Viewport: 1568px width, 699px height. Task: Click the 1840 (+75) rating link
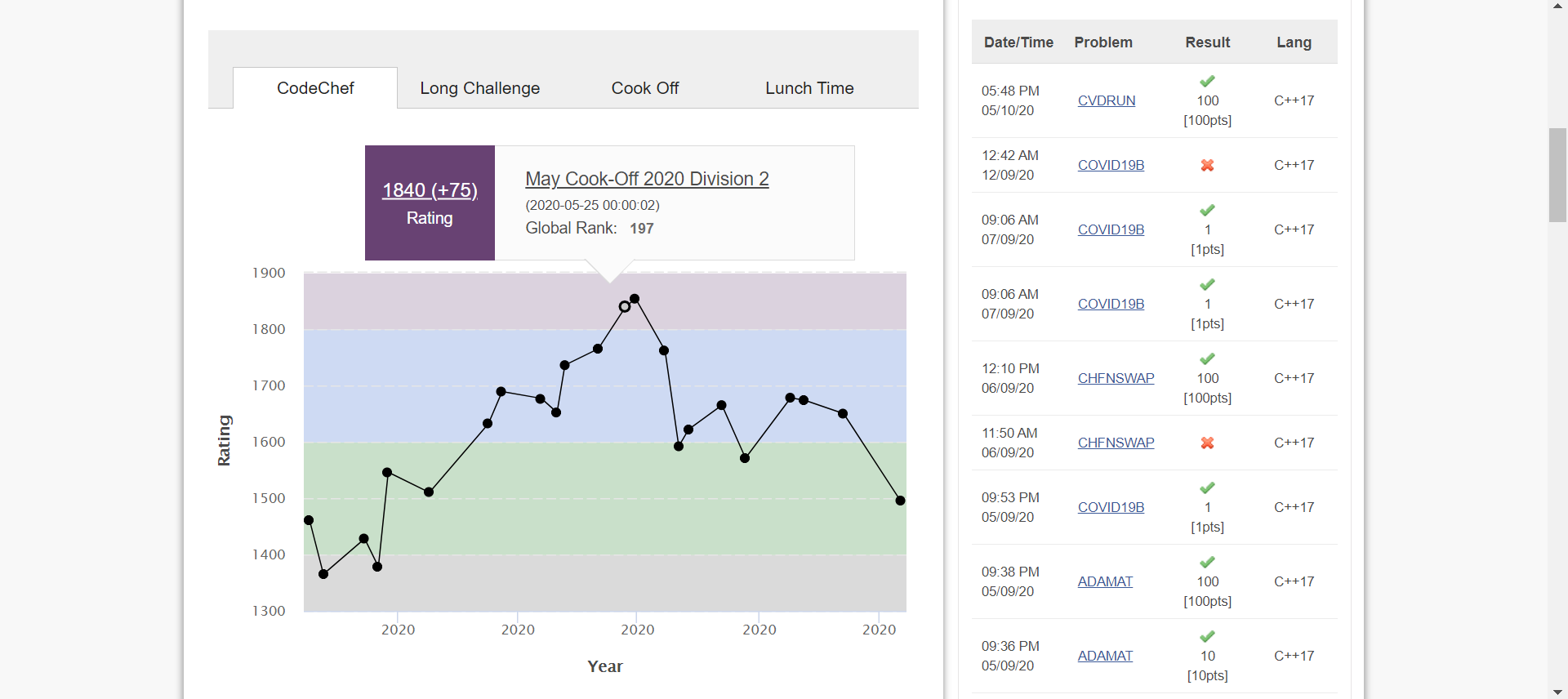(x=430, y=190)
